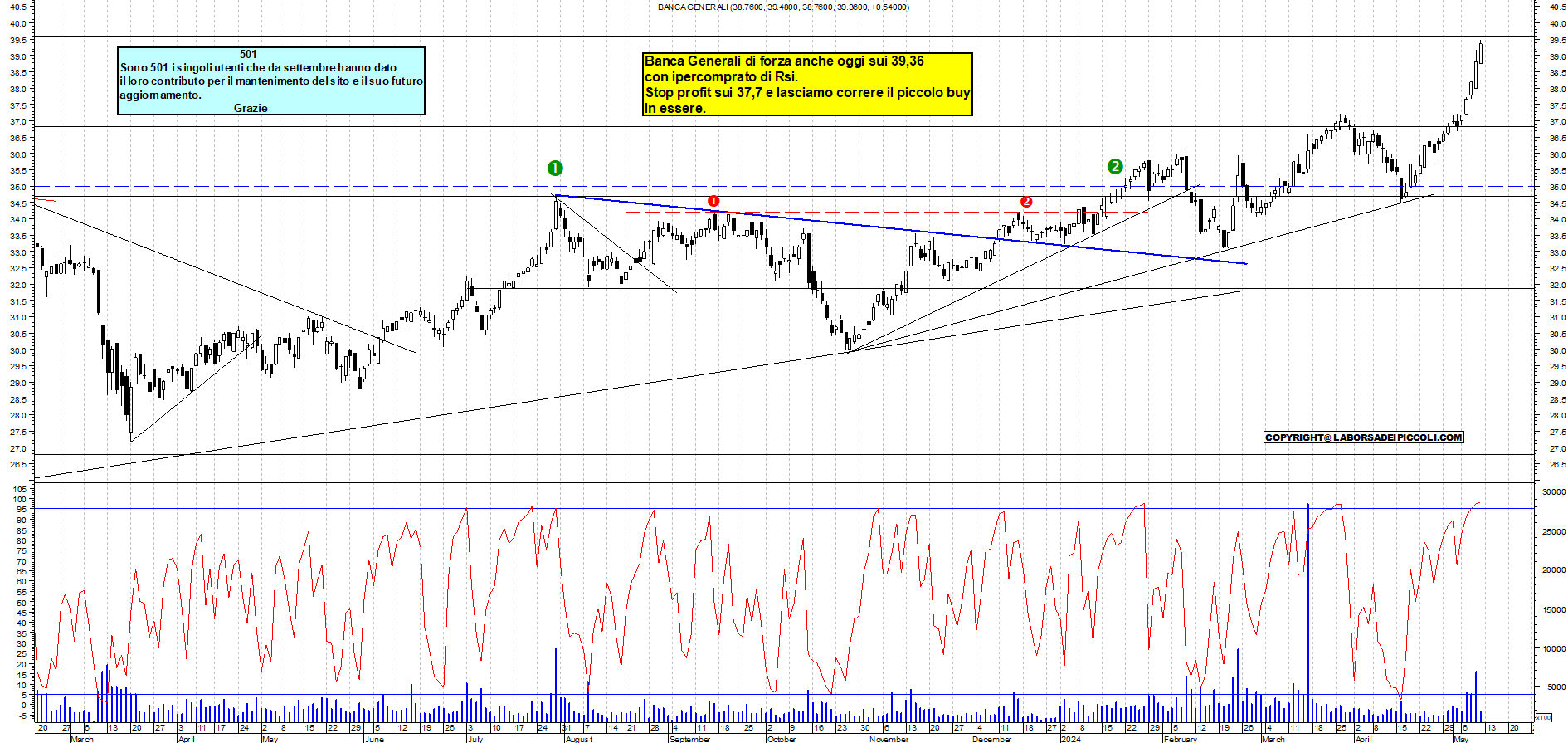Image resolution: width=1568 pixels, height=743 pixels.
Task: Click the 'February' label on time axis
Action: coord(1181,739)
